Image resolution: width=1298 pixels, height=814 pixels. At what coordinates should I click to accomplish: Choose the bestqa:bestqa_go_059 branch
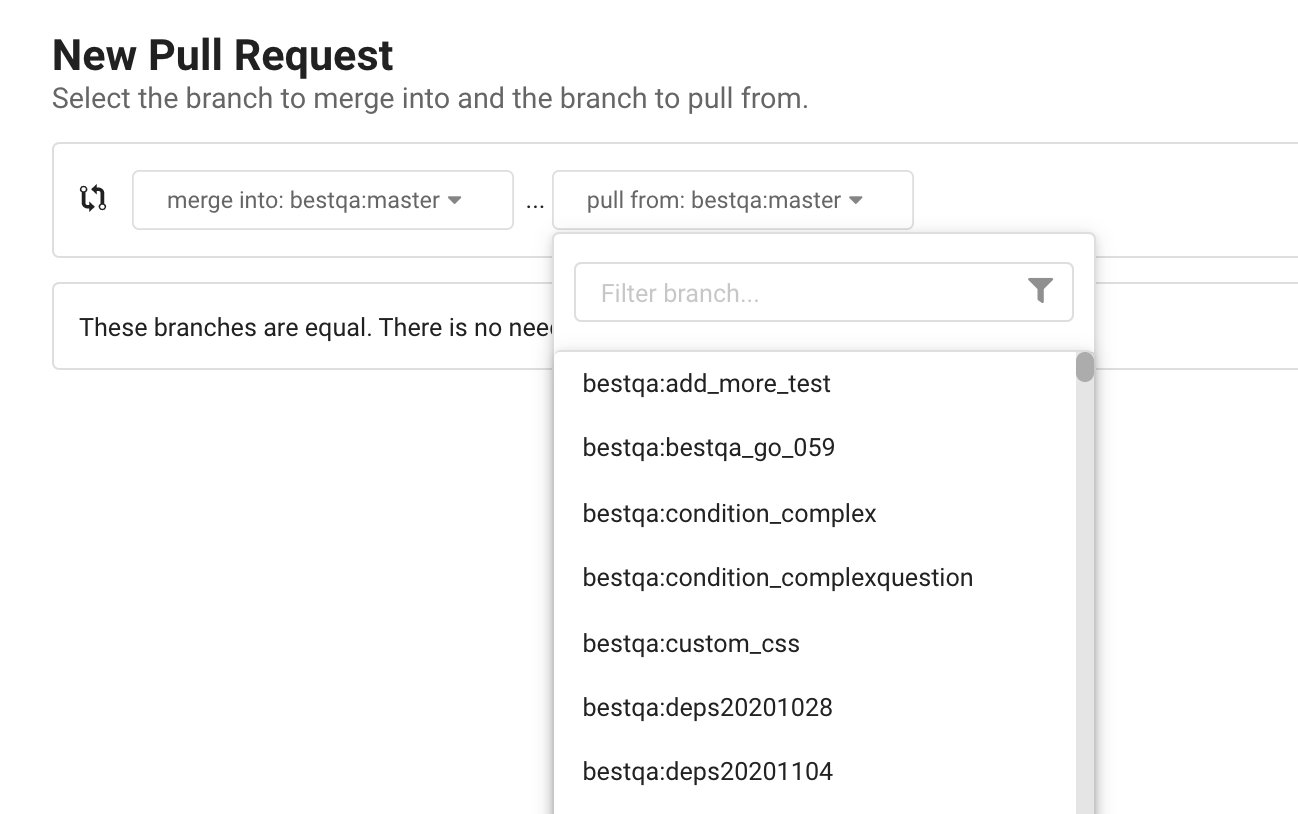point(708,448)
